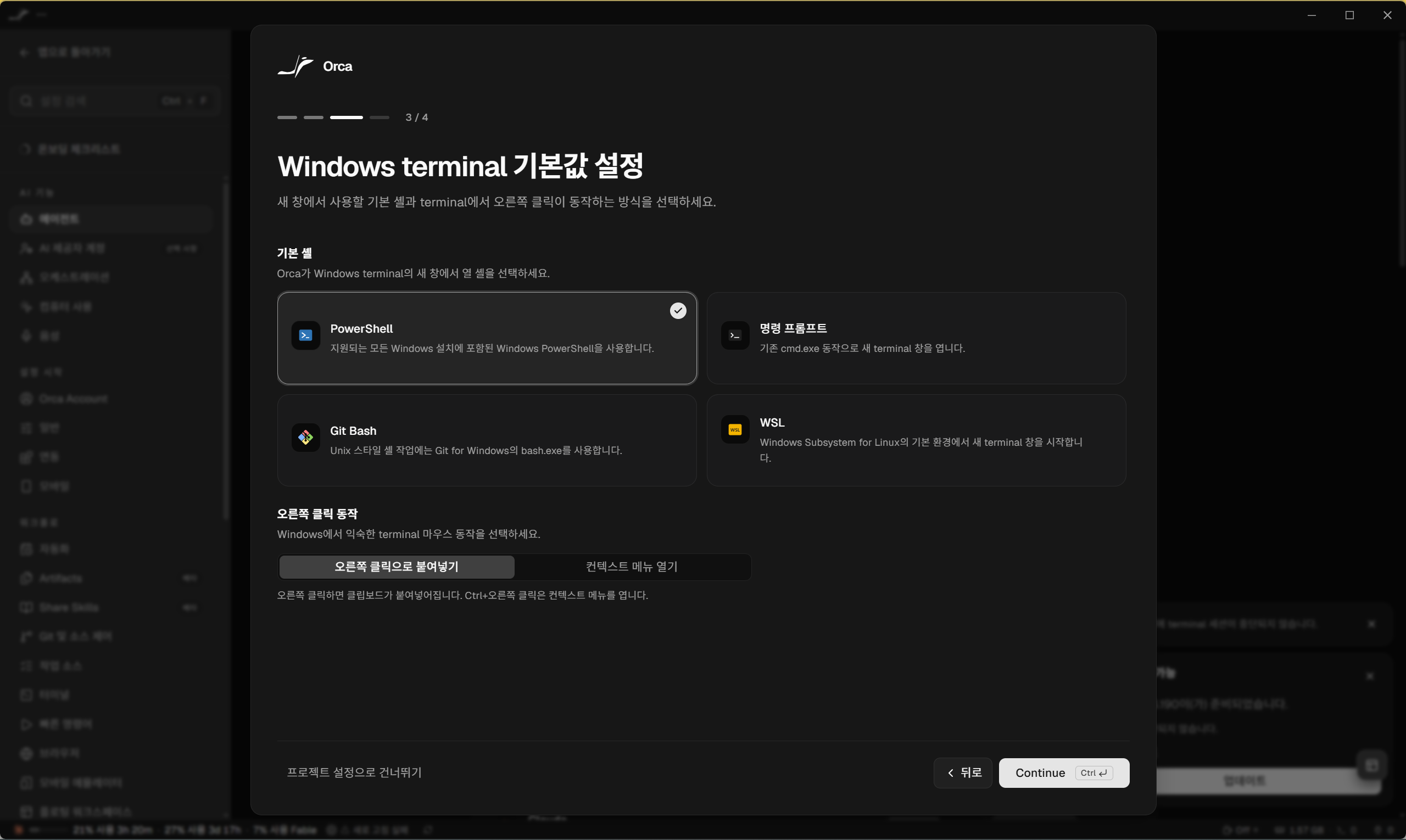Click the highlighted third progress step bar
Image resolution: width=1406 pixels, height=840 pixels.
tap(346, 117)
